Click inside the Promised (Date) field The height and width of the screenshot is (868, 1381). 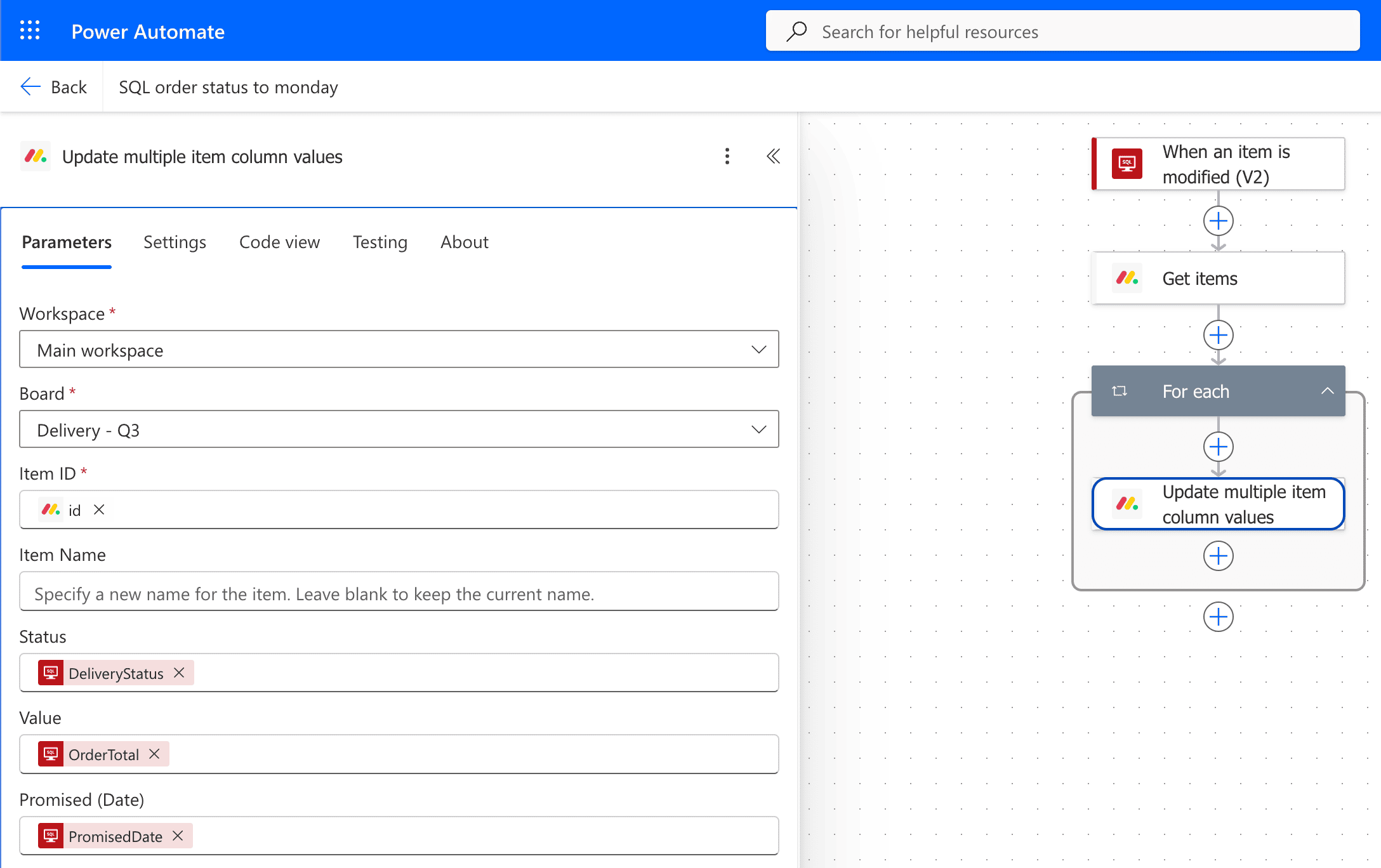[x=399, y=836]
